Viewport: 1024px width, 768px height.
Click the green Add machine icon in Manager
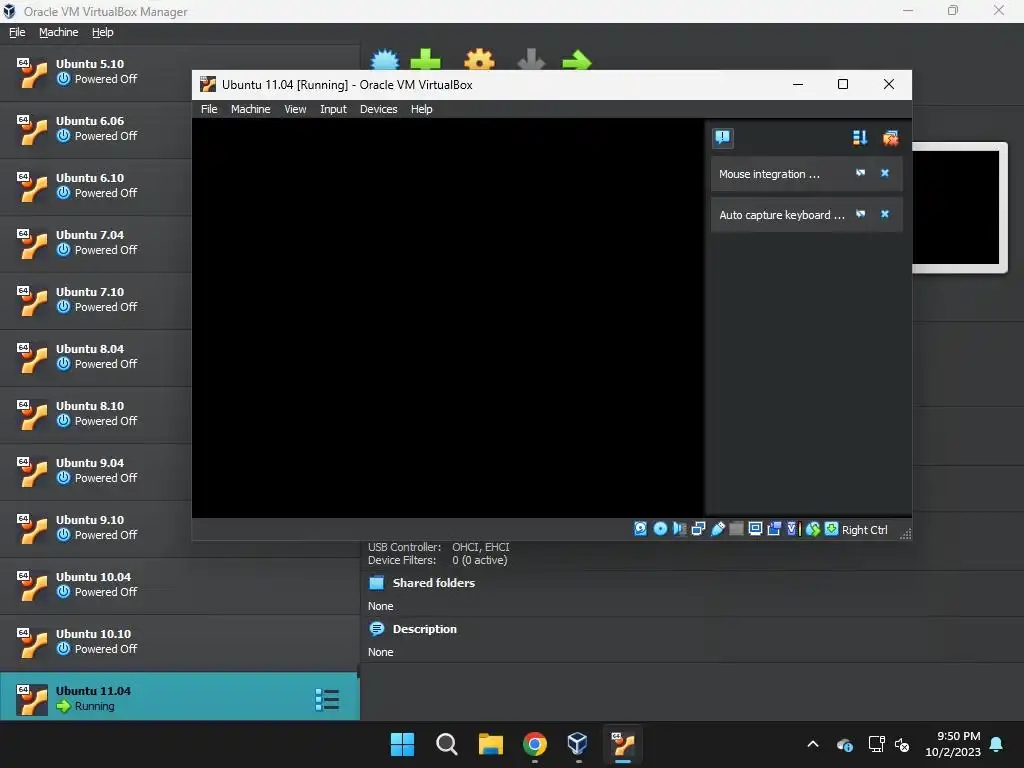425,59
